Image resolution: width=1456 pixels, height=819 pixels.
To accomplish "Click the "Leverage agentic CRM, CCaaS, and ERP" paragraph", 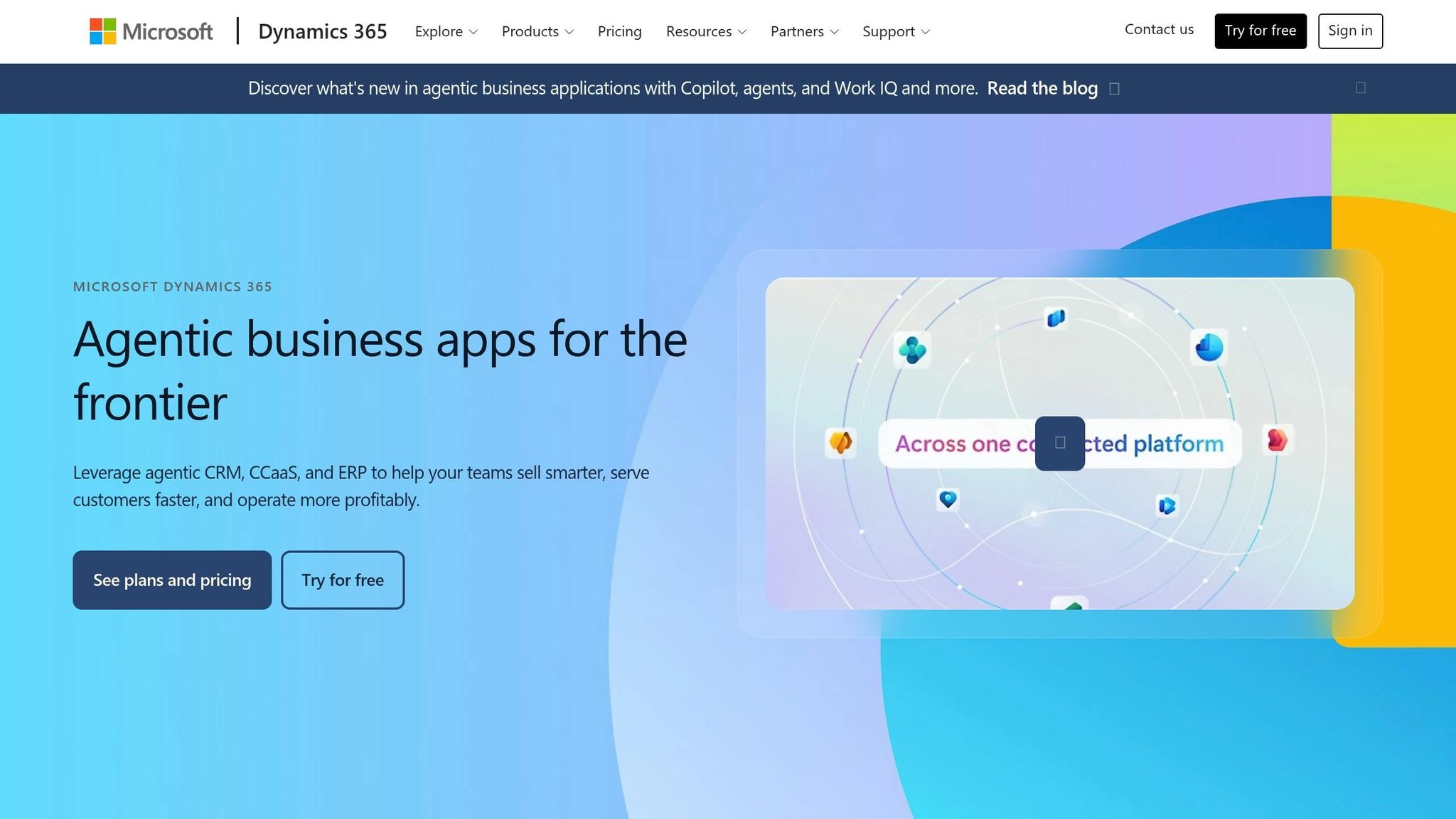I will pos(361,486).
